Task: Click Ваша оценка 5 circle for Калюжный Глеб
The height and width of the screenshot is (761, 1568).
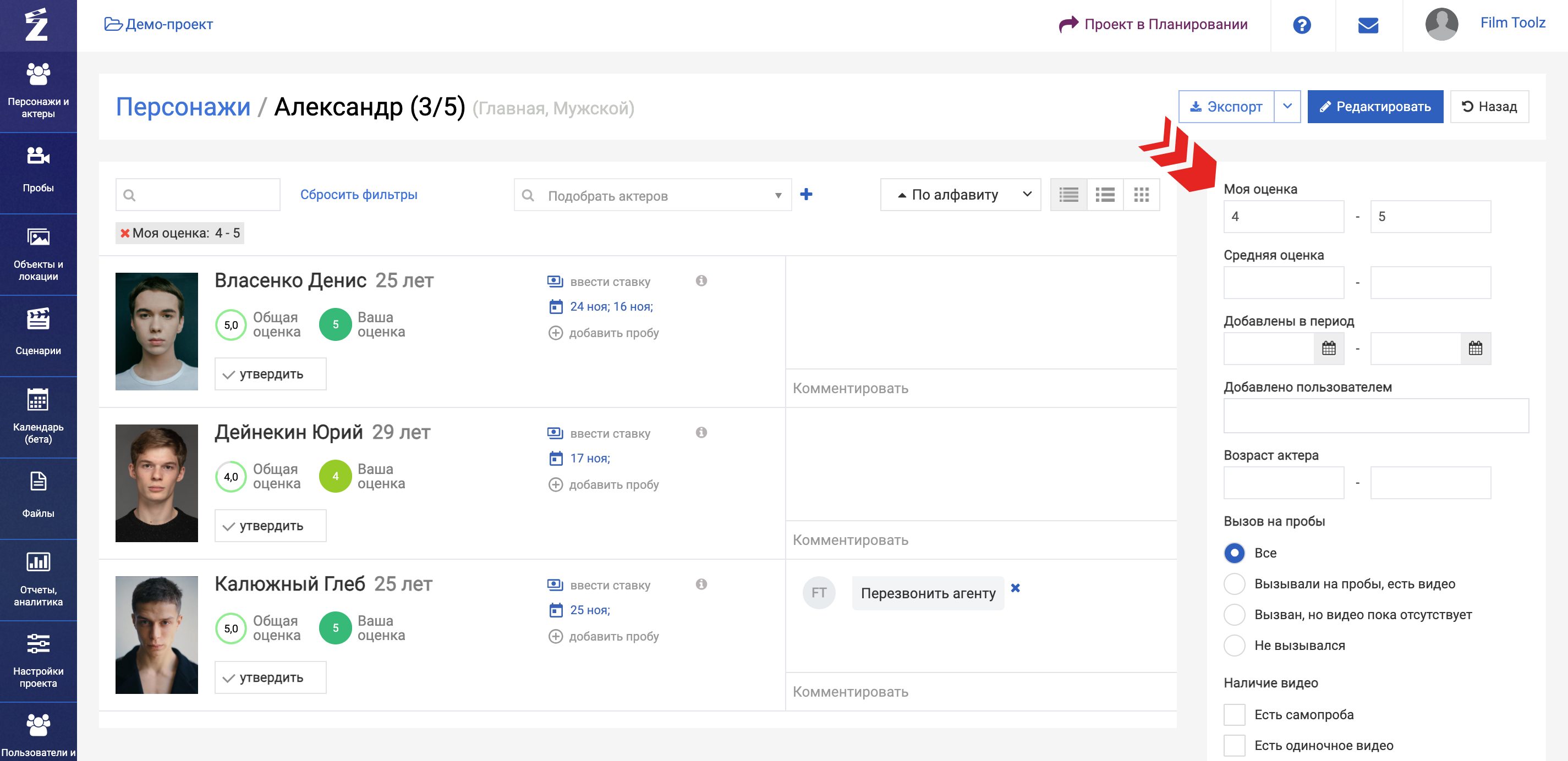Action: pos(336,628)
